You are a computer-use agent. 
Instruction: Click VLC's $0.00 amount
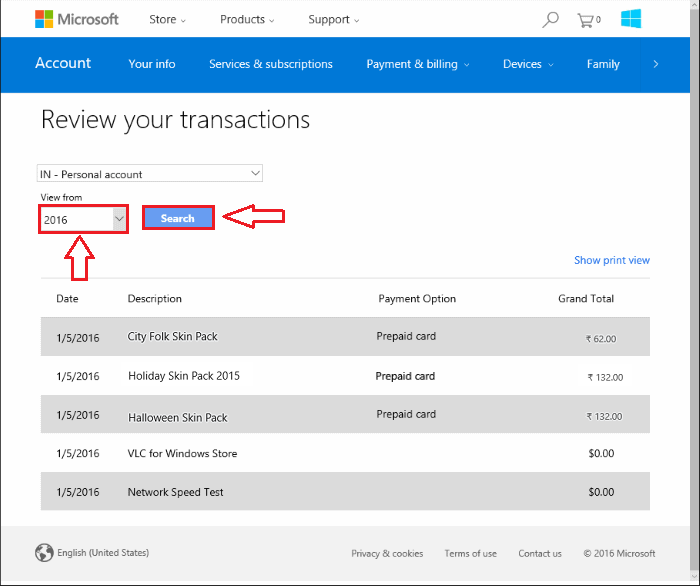[601, 453]
